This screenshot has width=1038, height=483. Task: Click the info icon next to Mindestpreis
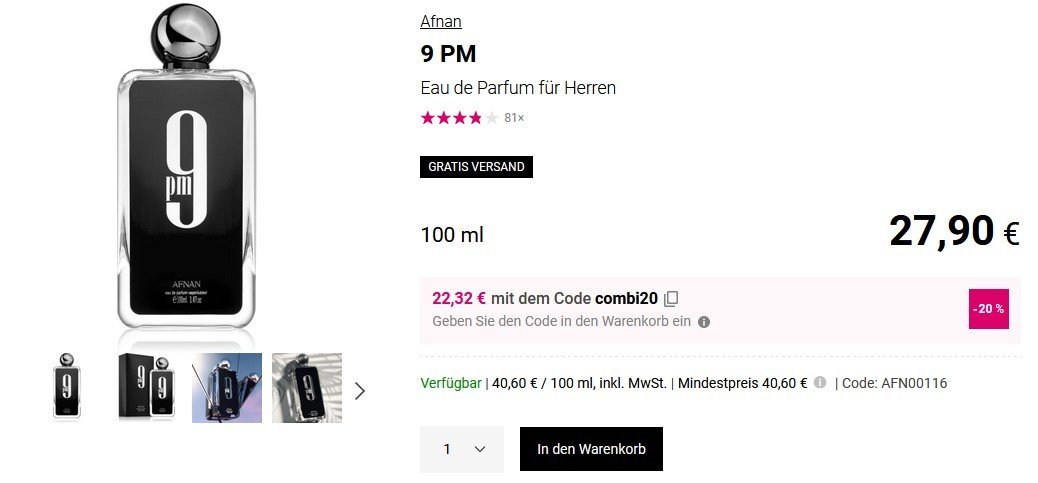820,383
